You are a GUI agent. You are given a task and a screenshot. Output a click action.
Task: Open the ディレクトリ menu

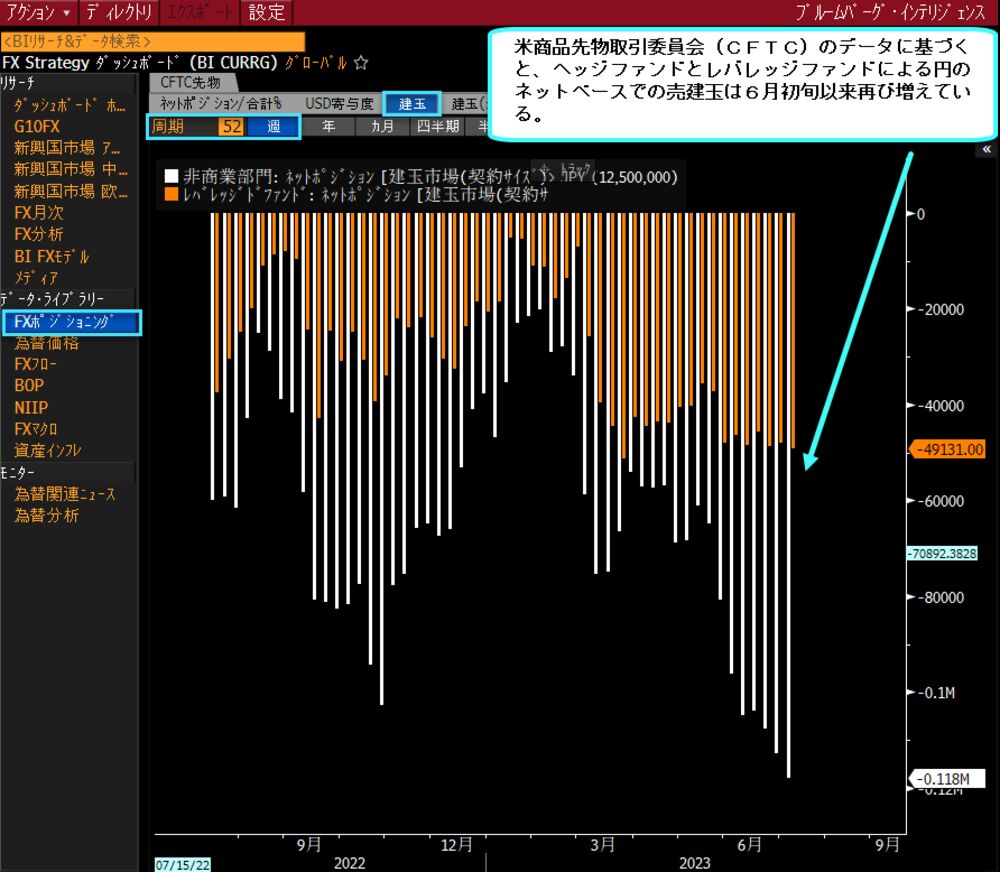click(119, 12)
